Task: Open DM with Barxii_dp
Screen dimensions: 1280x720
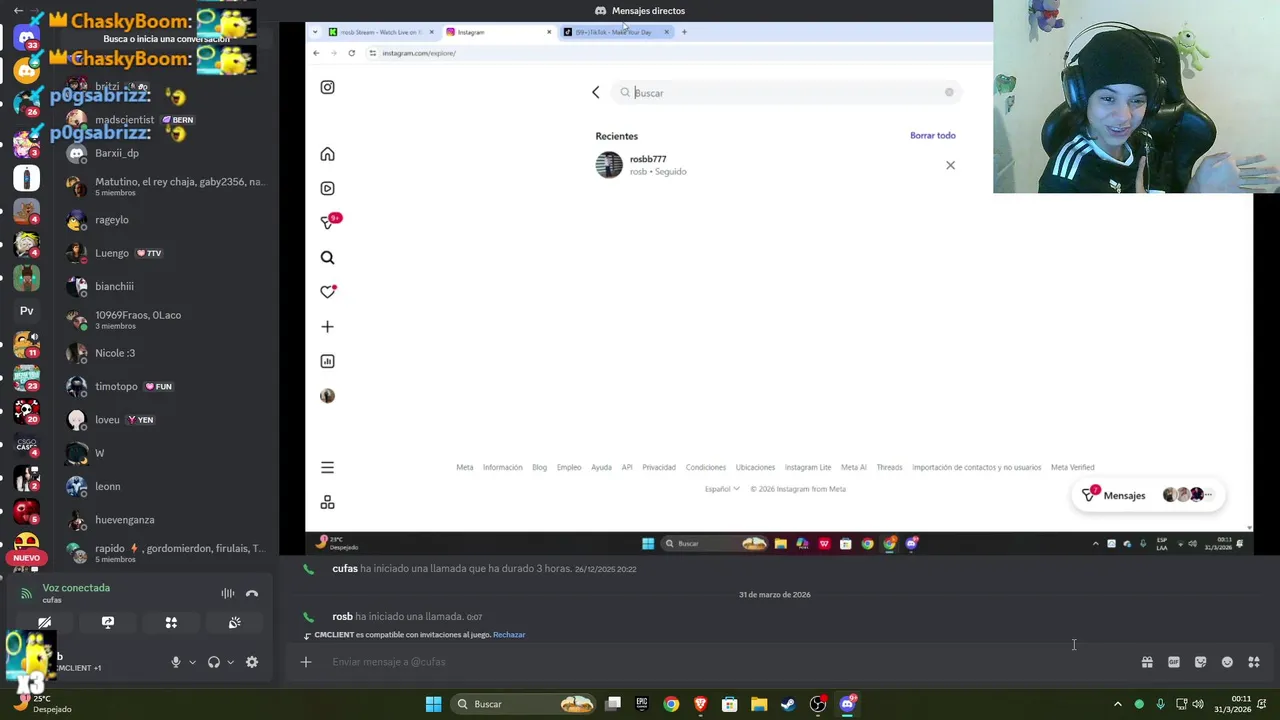Action: [x=168, y=153]
